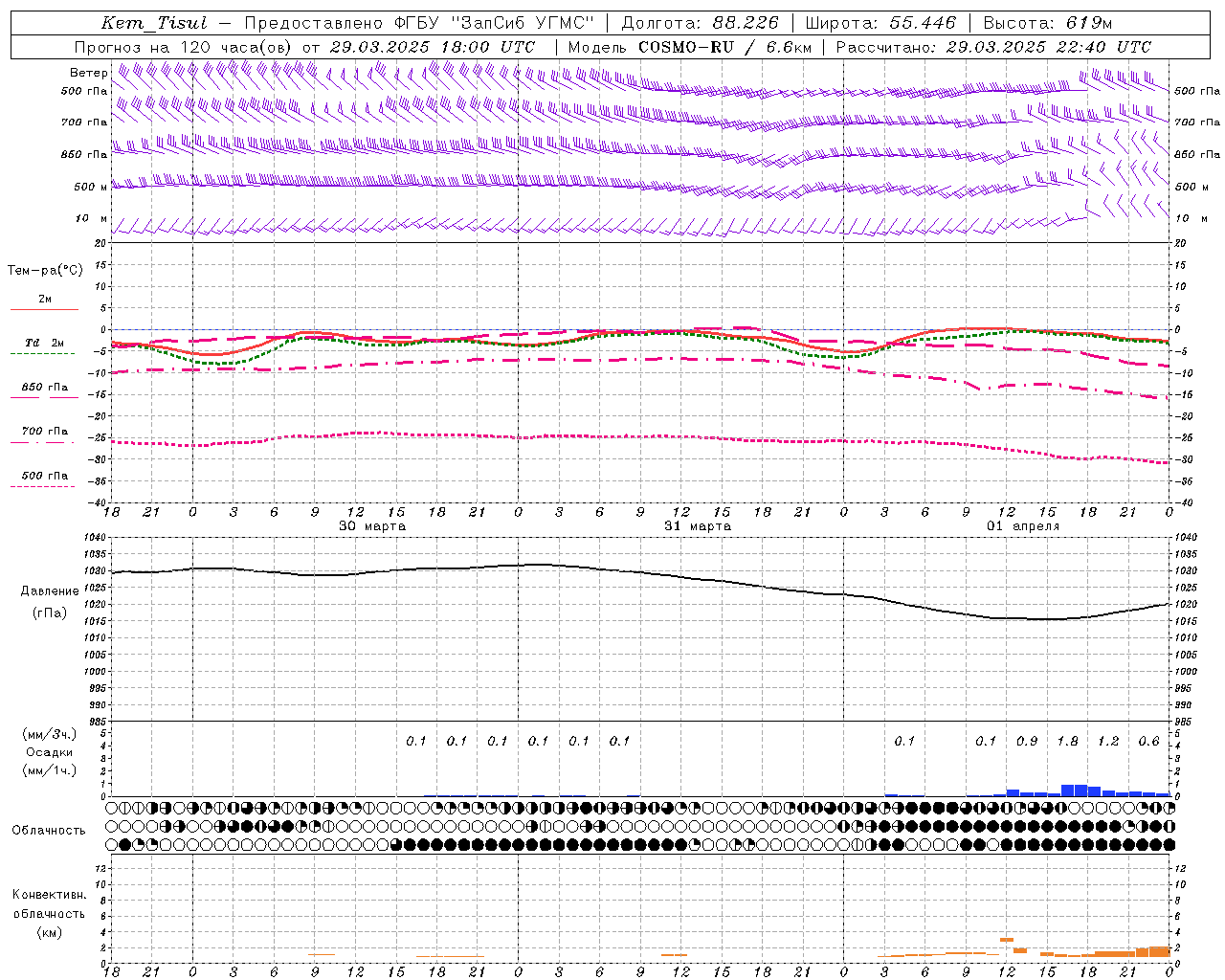This screenshot has width=1225, height=980.
Task: Click the "Осадки" precipitation label
Action: (x=50, y=753)
